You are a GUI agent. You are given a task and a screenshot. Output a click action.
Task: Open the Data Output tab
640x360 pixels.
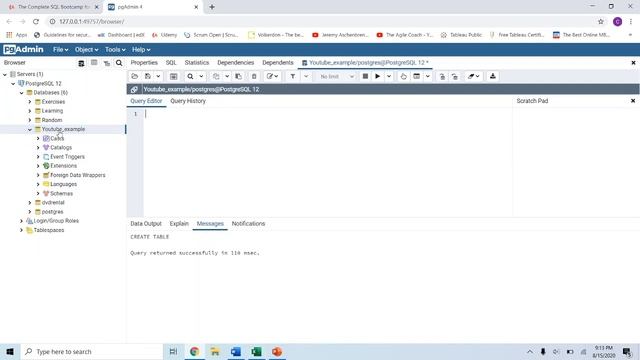click(x=146, y=224)
